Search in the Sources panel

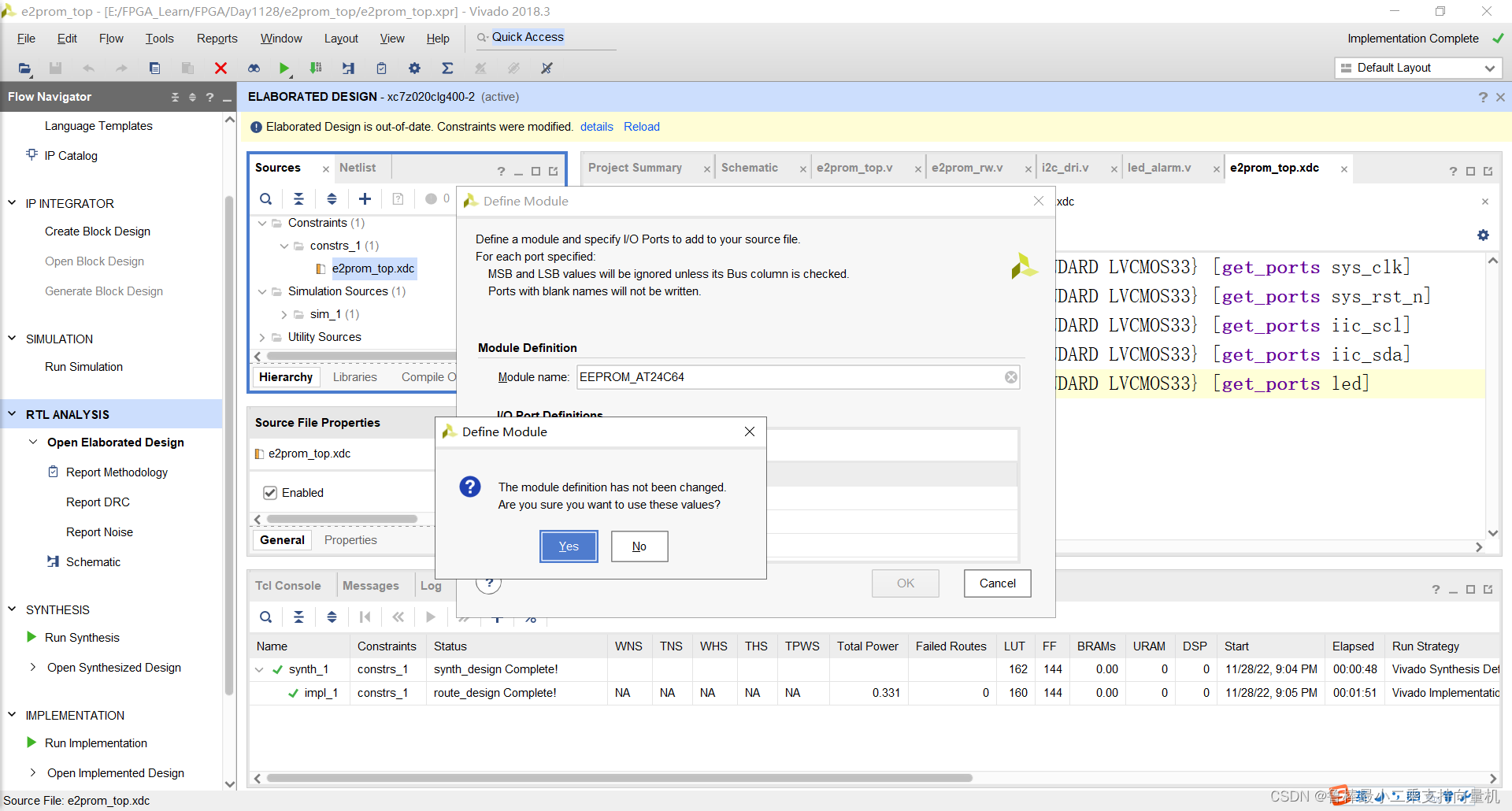(x=266, y=199)
